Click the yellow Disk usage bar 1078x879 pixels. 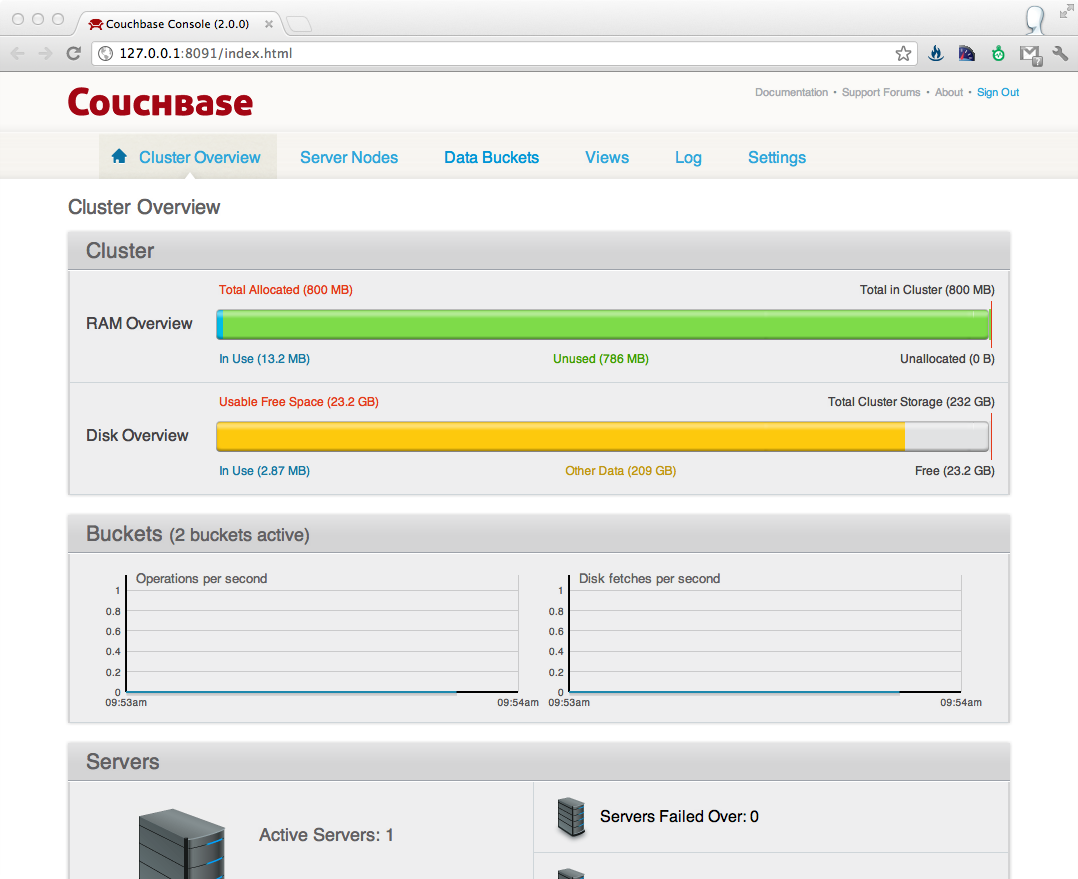tap(560, 436)
